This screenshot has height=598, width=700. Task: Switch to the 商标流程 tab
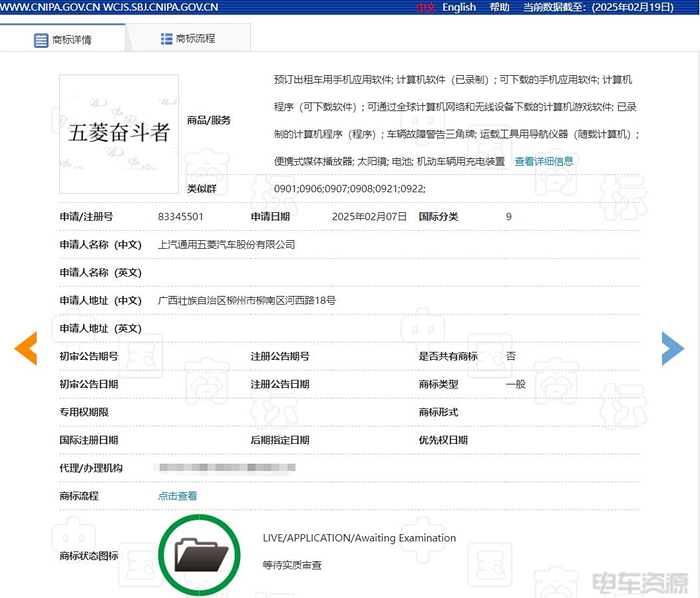coord(188,38)
